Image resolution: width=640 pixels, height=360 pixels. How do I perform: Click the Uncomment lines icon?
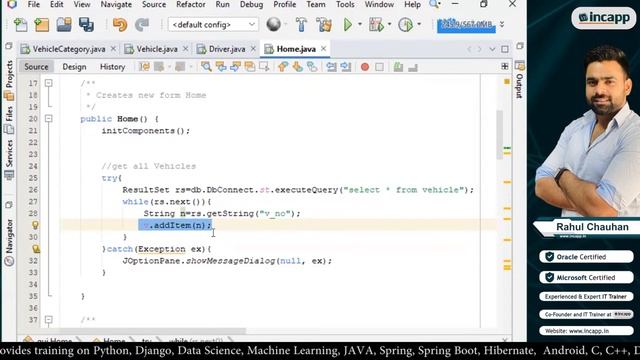click(413, 67)
